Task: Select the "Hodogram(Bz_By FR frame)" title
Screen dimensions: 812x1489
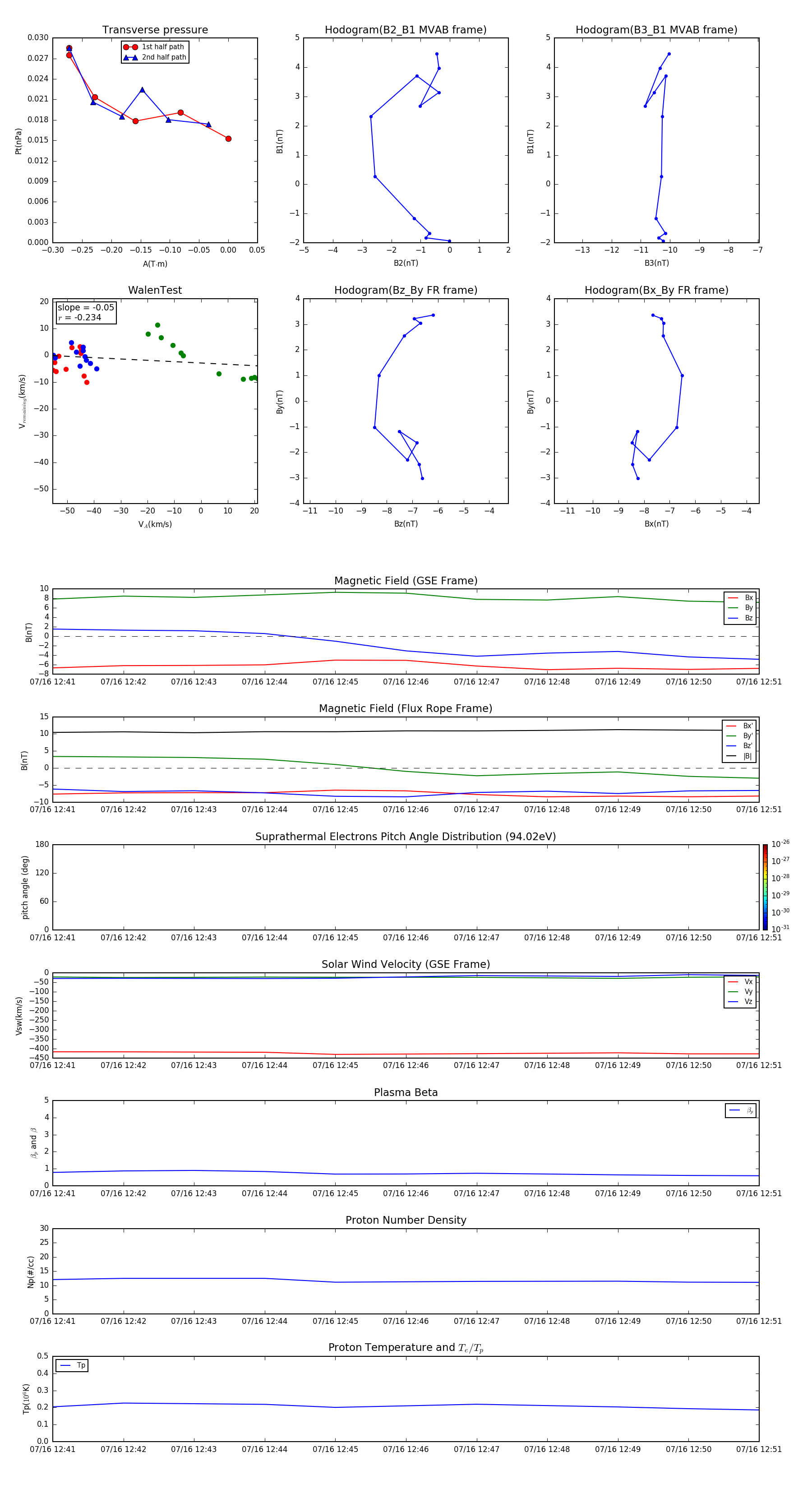Action: 406,290
